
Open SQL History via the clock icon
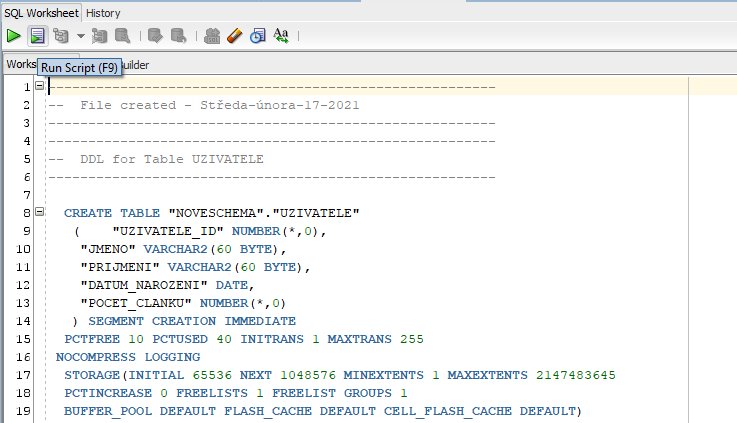[x=258, y=36]
